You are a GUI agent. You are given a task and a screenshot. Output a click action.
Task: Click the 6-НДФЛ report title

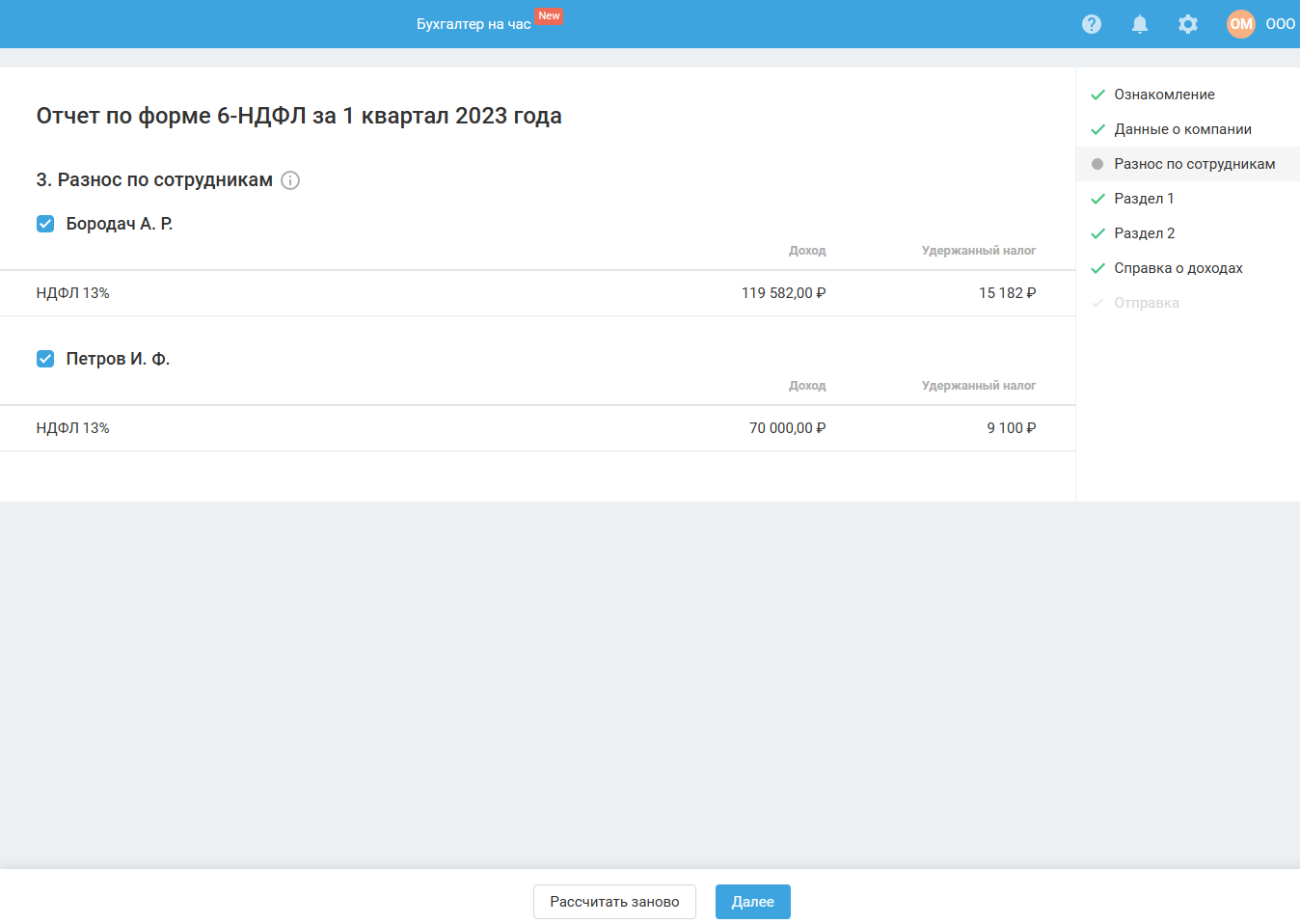click(299, 116)
